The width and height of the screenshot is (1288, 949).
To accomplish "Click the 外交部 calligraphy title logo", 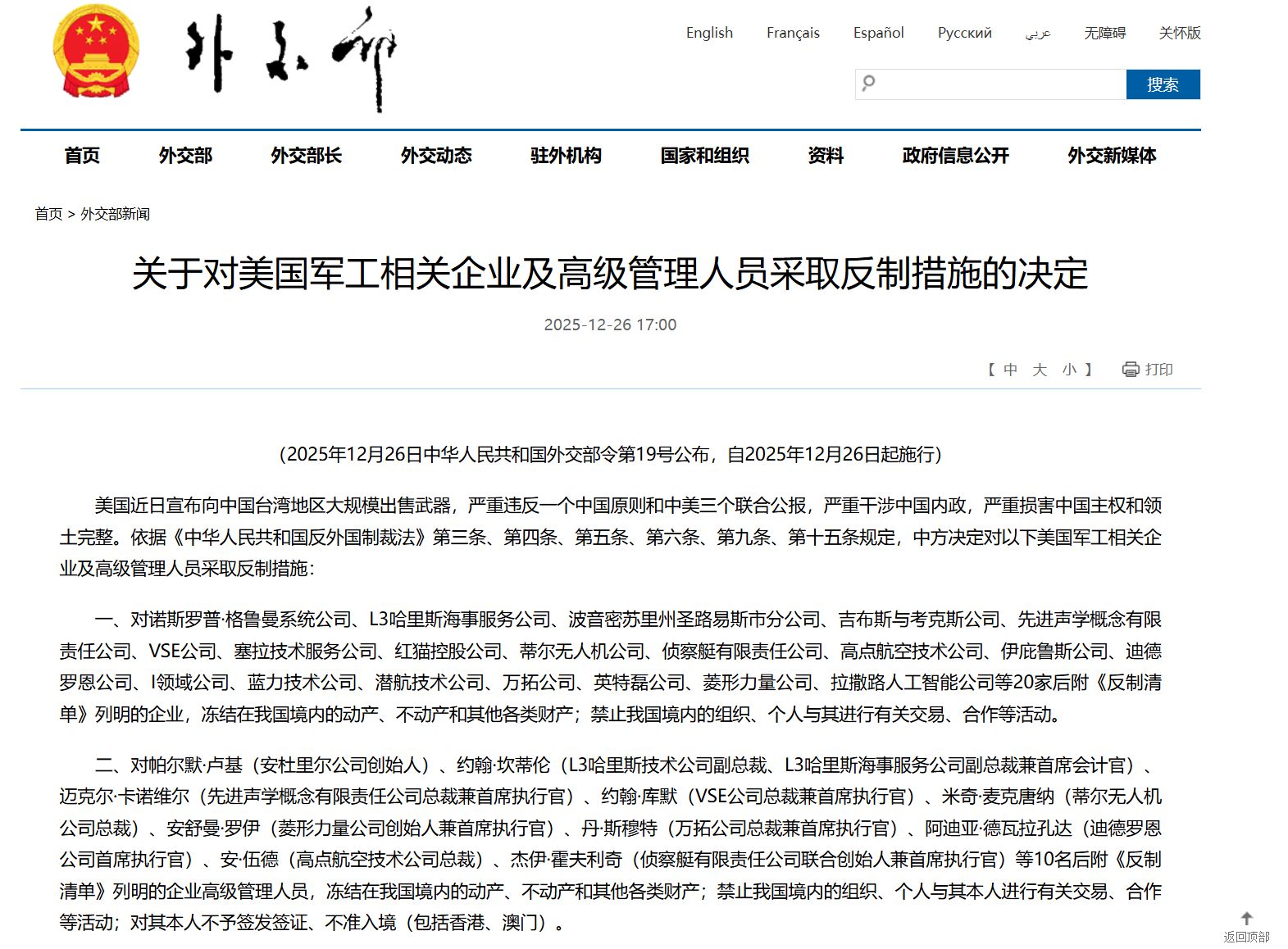I will click(291, 57).
